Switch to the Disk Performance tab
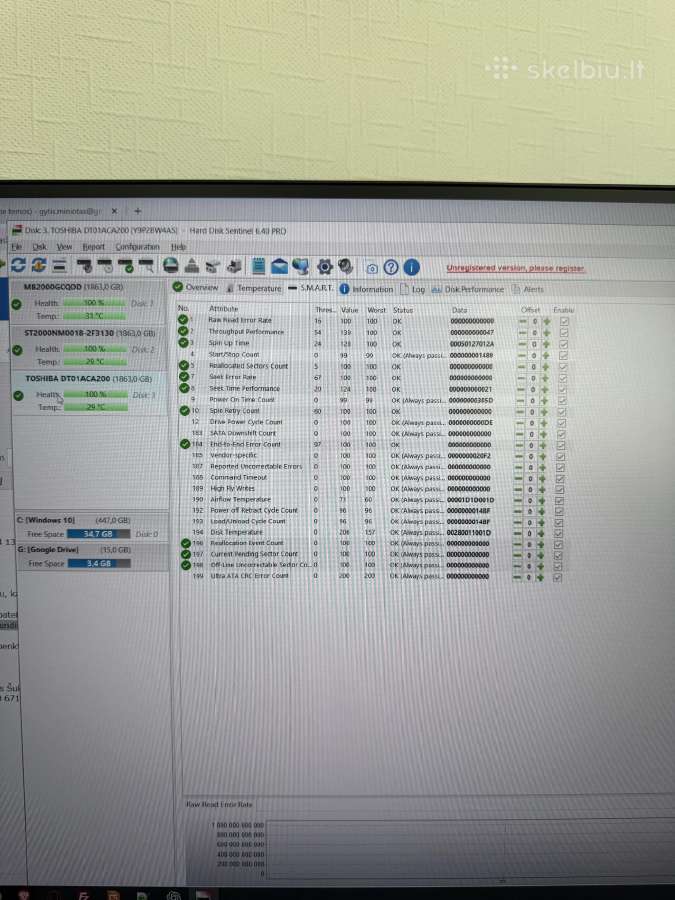The height and width of the screenshot is (900, 675). point(467,289)
